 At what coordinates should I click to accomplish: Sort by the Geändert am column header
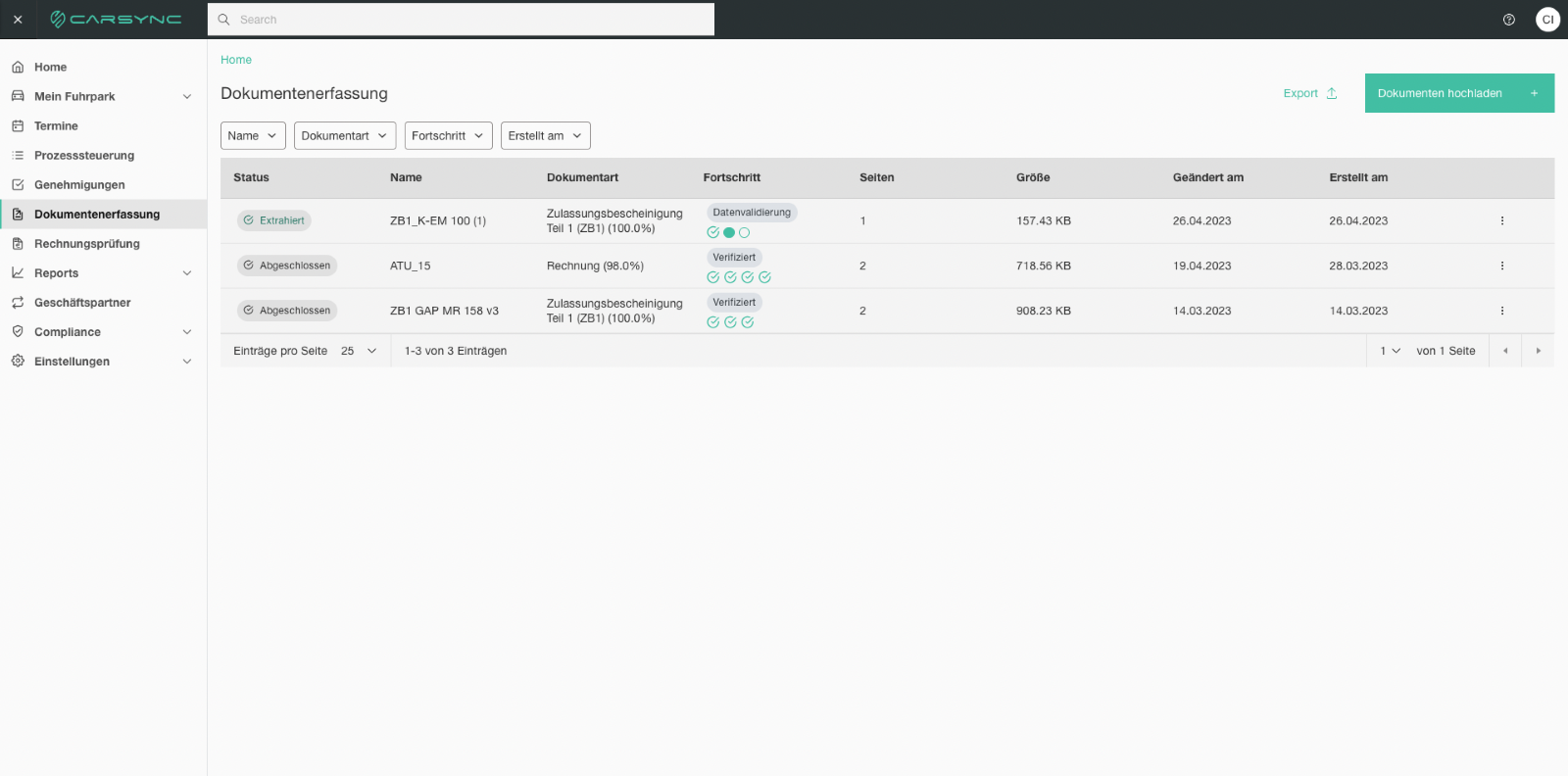1208,178
